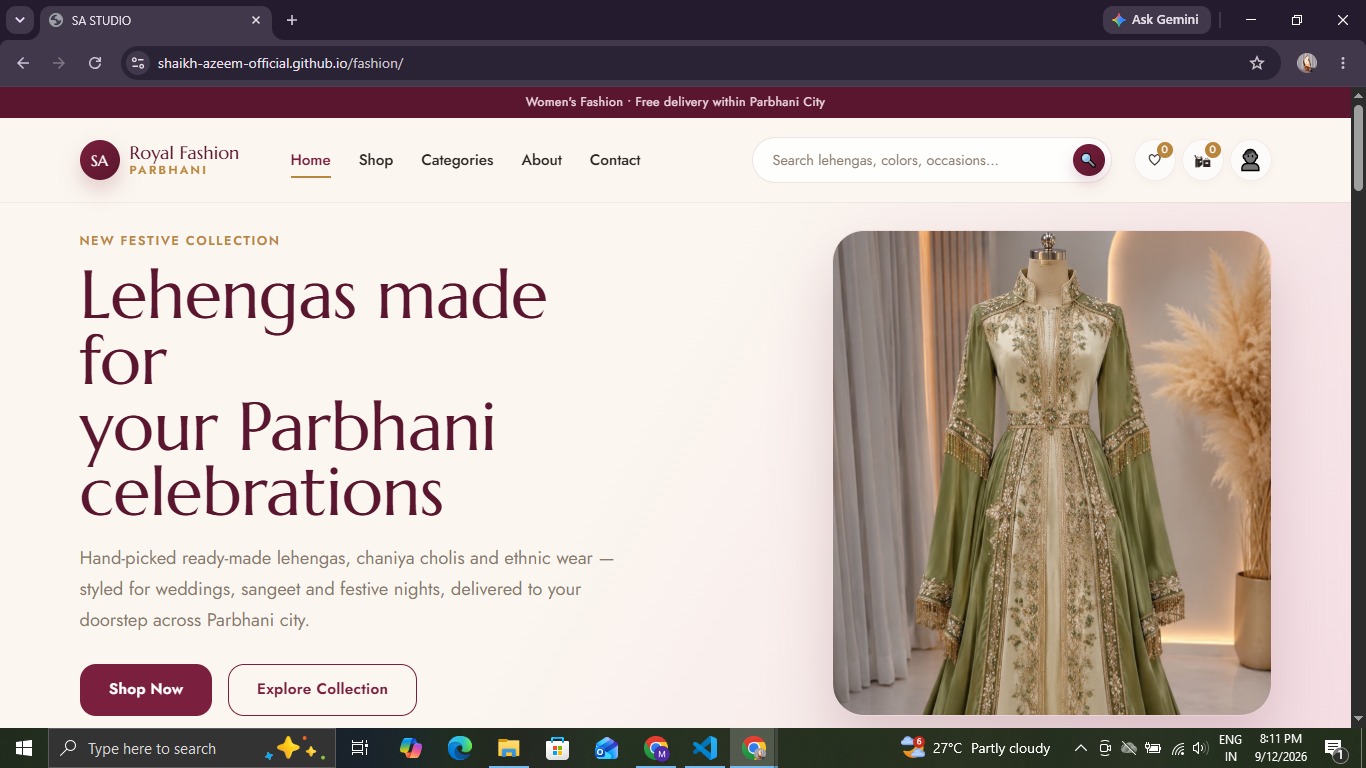Screen dimensions: 1366x768
Task: Bookmark this page with star icon
Action: point(1257,63)
